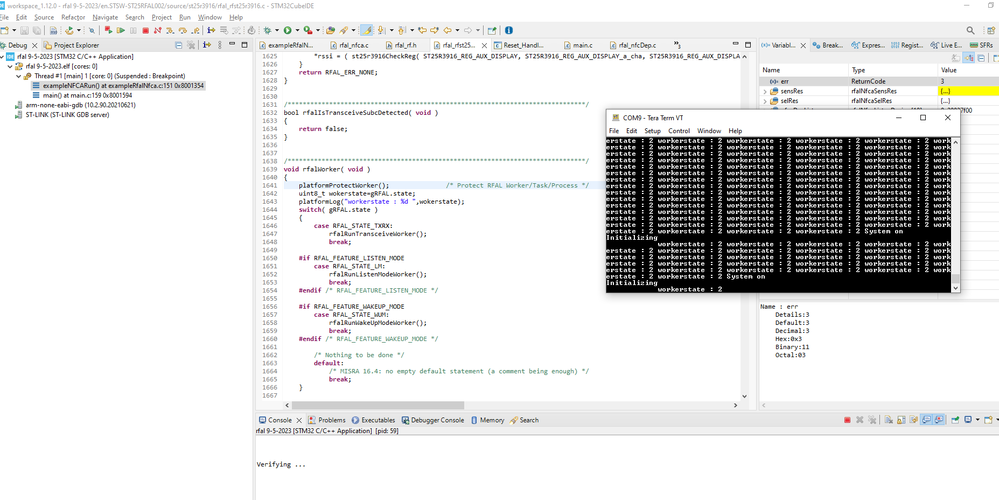
Task: Open the Navigate menu
Action: click(105, 17)
